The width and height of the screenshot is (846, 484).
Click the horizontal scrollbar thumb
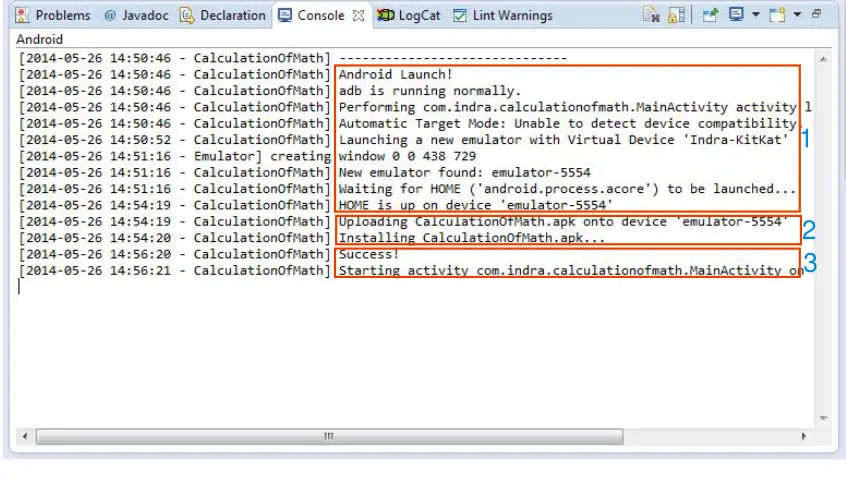329,437
